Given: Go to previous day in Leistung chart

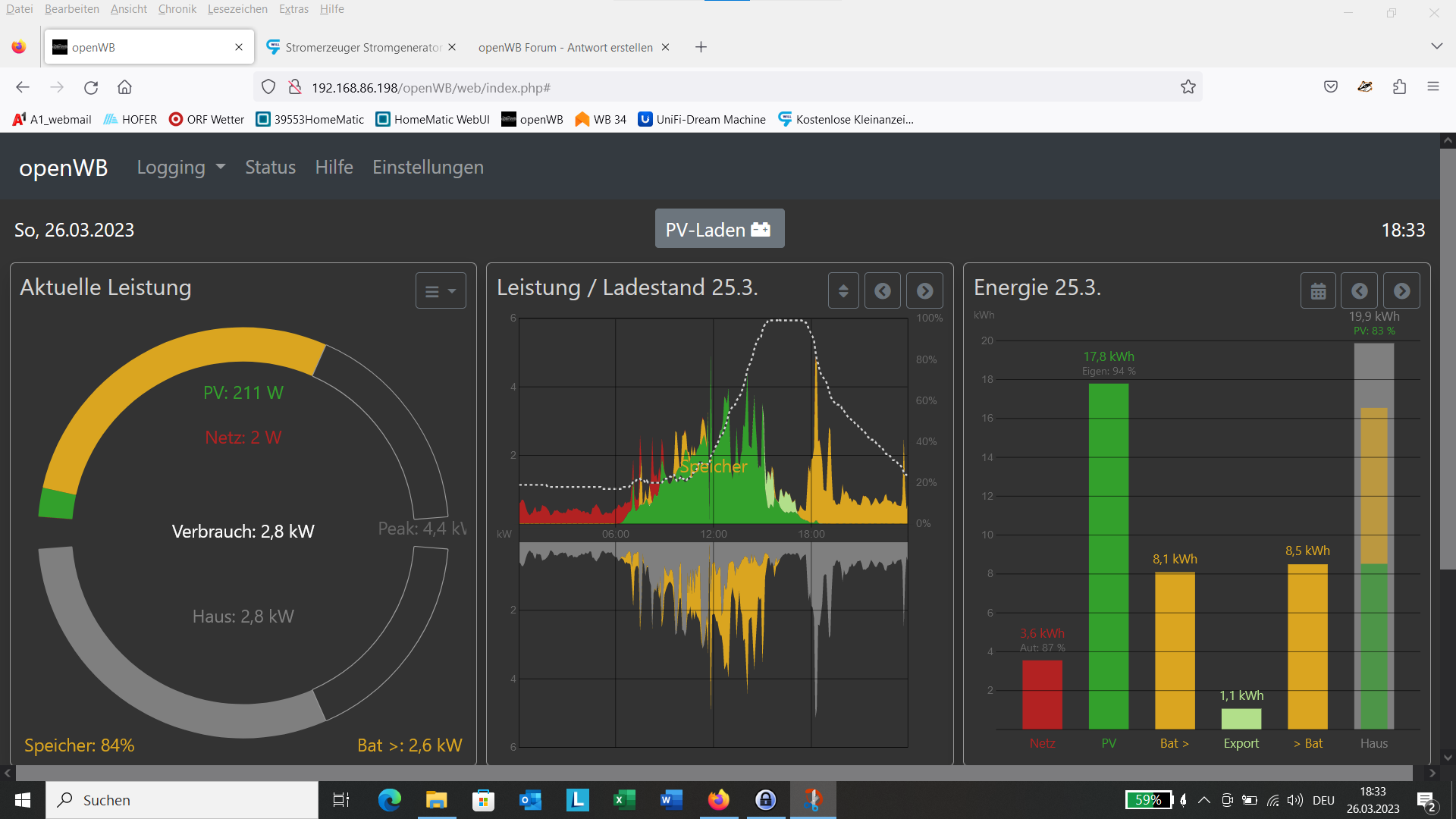Looking at the screenshot, I should click(x=883, y=291).
